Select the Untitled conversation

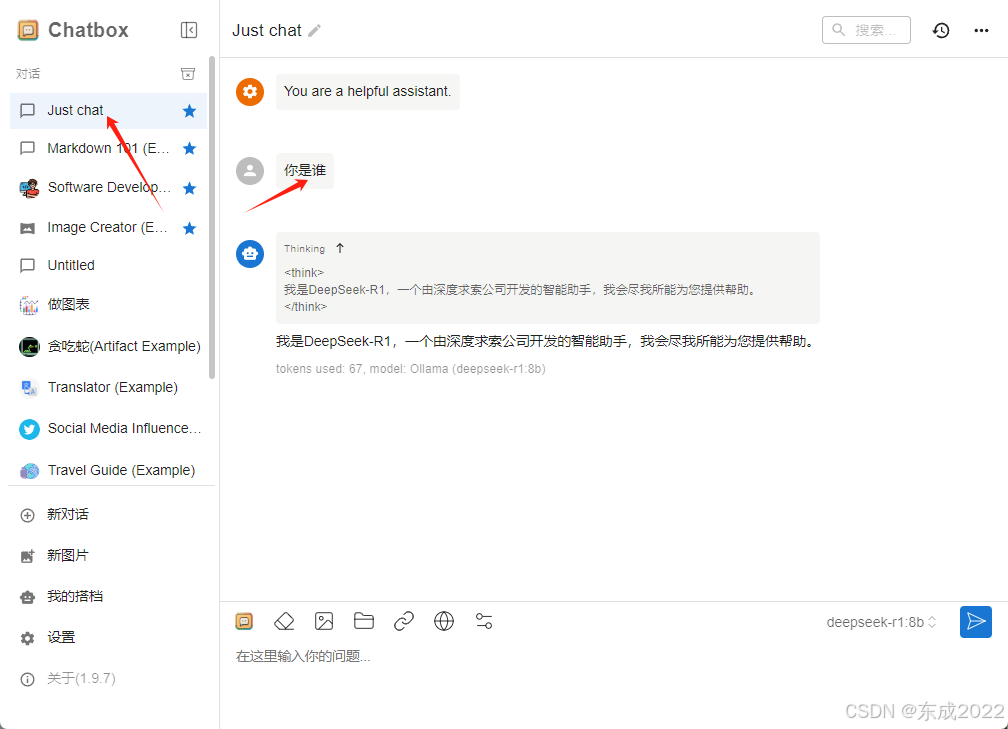pyautogui.click(x=108, y=266)
